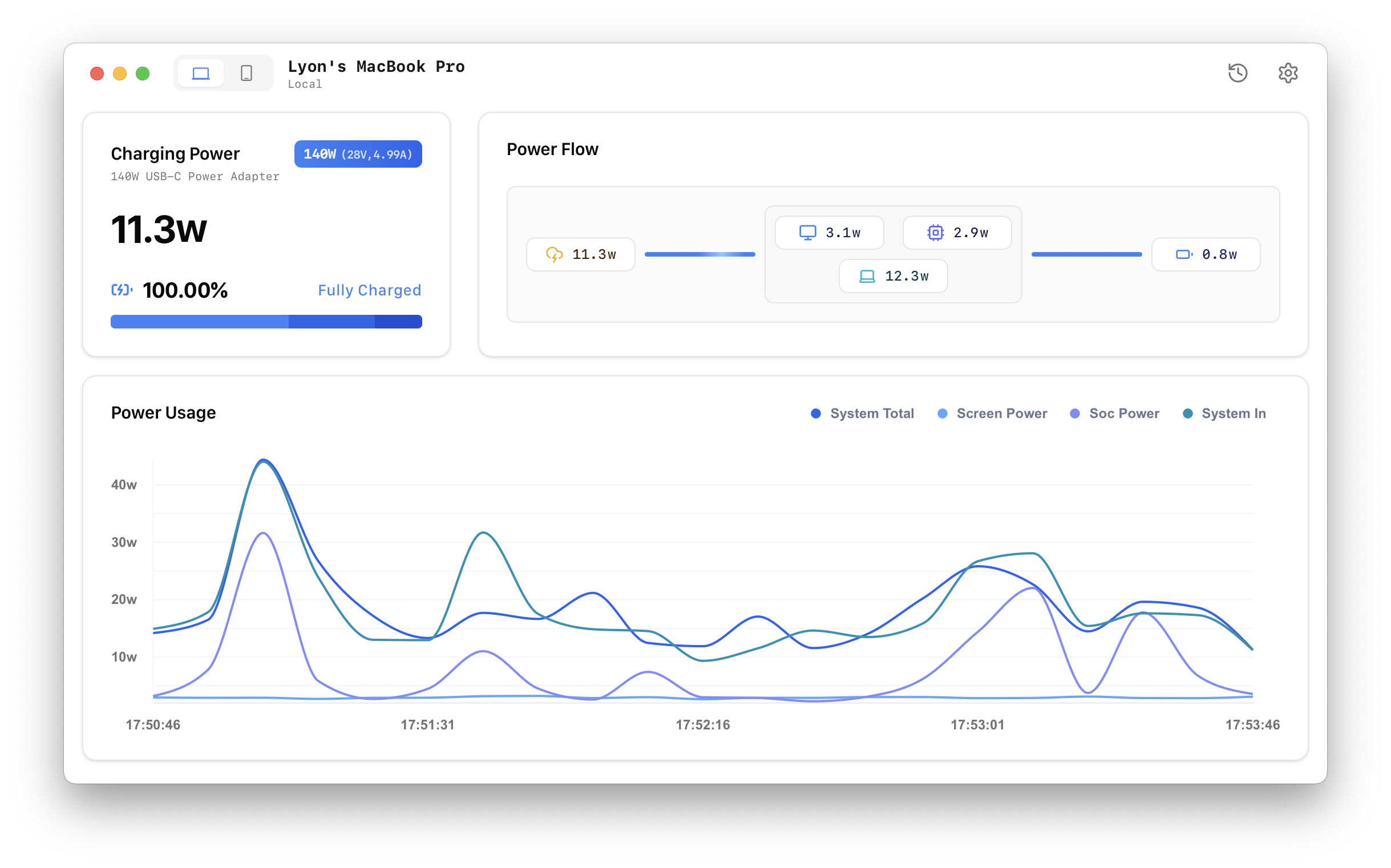Viewport: 1391px width, 868px height.
Task: Switch to the phone device view
Action: pyautogui.click(x=246, y=74)
